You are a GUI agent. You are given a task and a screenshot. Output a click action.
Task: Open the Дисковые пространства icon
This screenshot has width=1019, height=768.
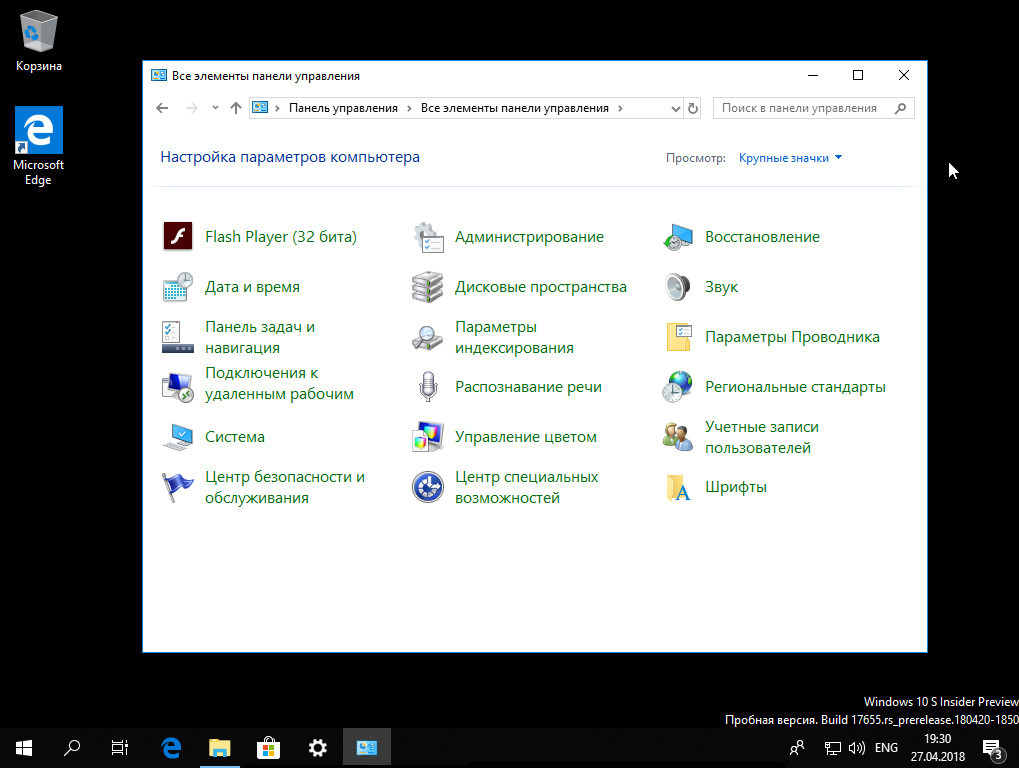point(428,287)
